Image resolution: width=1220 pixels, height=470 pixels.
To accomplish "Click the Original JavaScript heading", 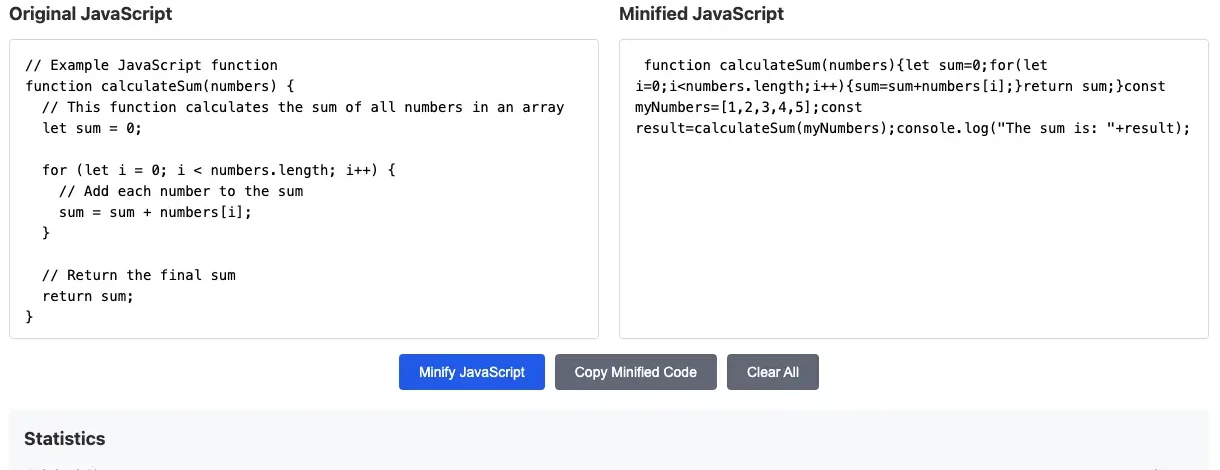I will (x=90, y=14).
